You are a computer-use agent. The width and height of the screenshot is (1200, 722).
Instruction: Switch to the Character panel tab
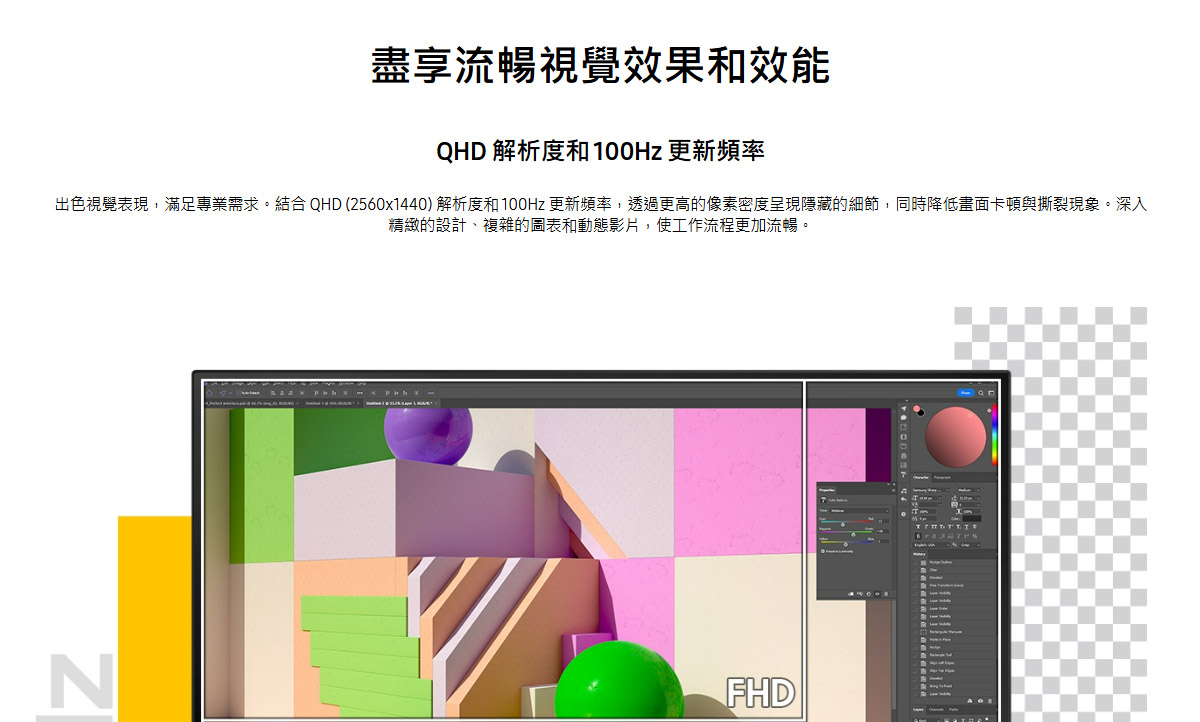coord(920,477)
